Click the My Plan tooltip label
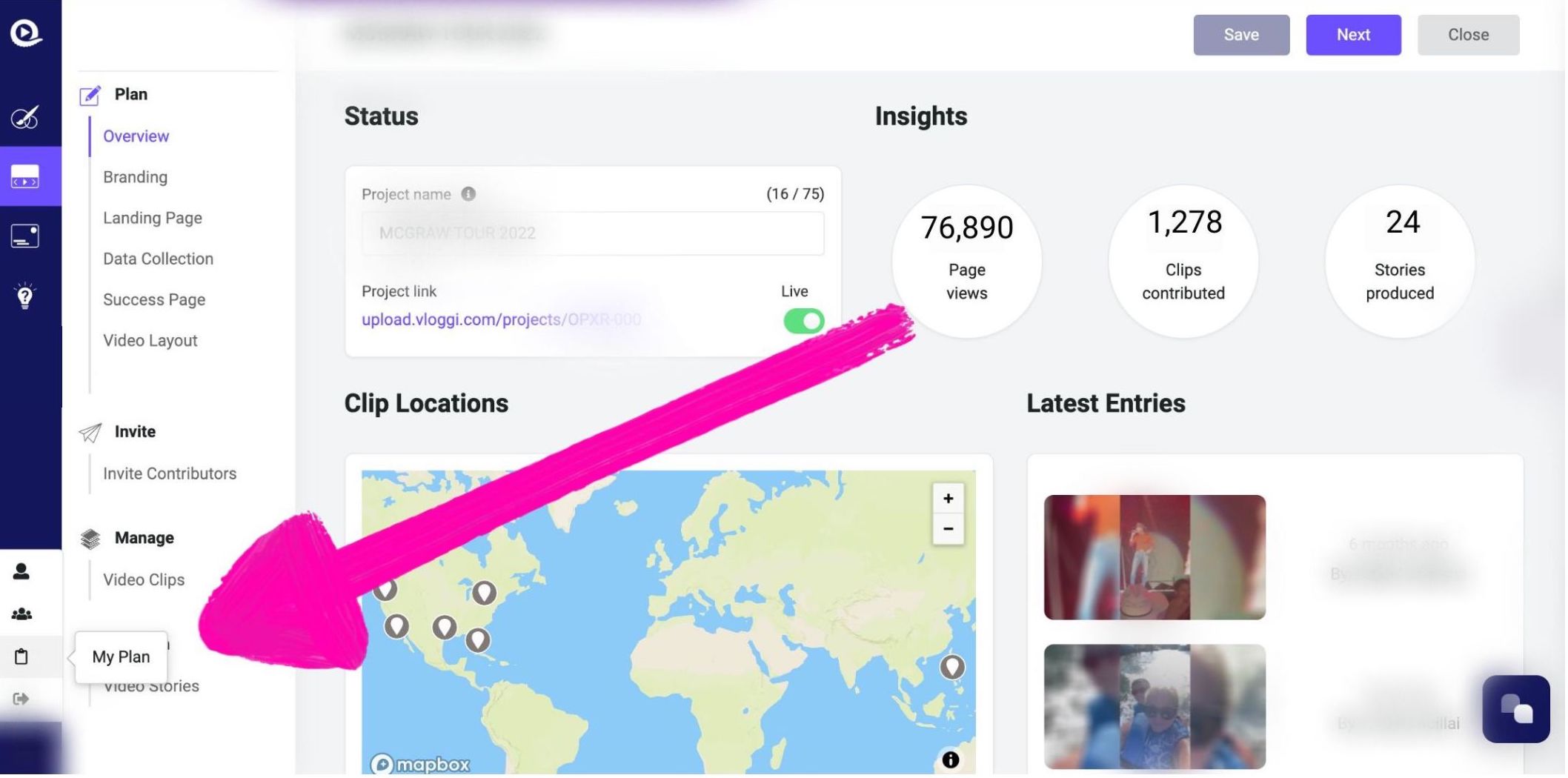The height and width of the screenshot is (778, 1568). point(122,657)
